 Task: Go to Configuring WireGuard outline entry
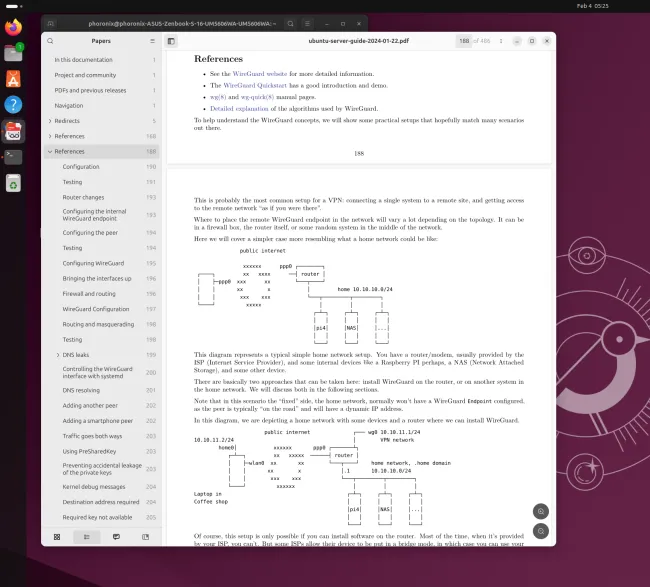pyautogui.click(x=93, y=263)
